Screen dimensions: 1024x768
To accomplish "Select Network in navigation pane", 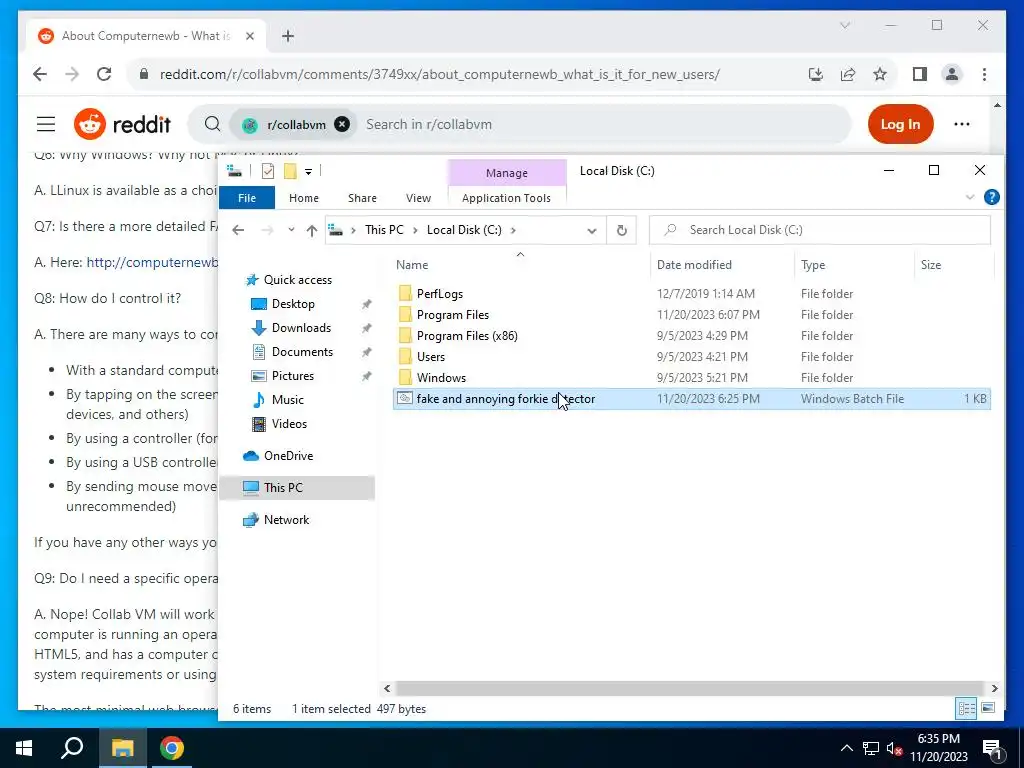I will point(286,520).
